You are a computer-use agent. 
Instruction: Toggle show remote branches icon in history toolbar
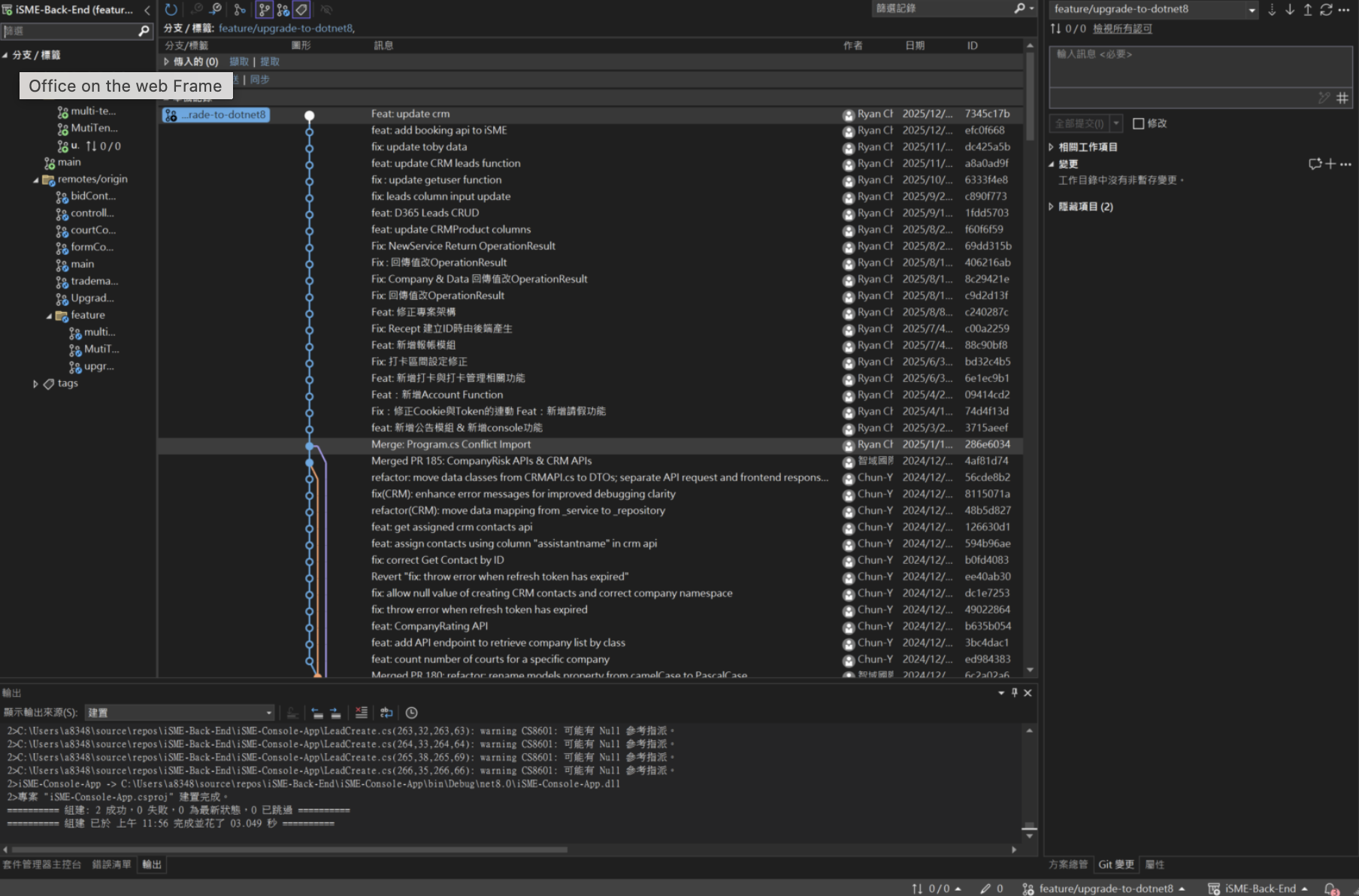[283, 10]
